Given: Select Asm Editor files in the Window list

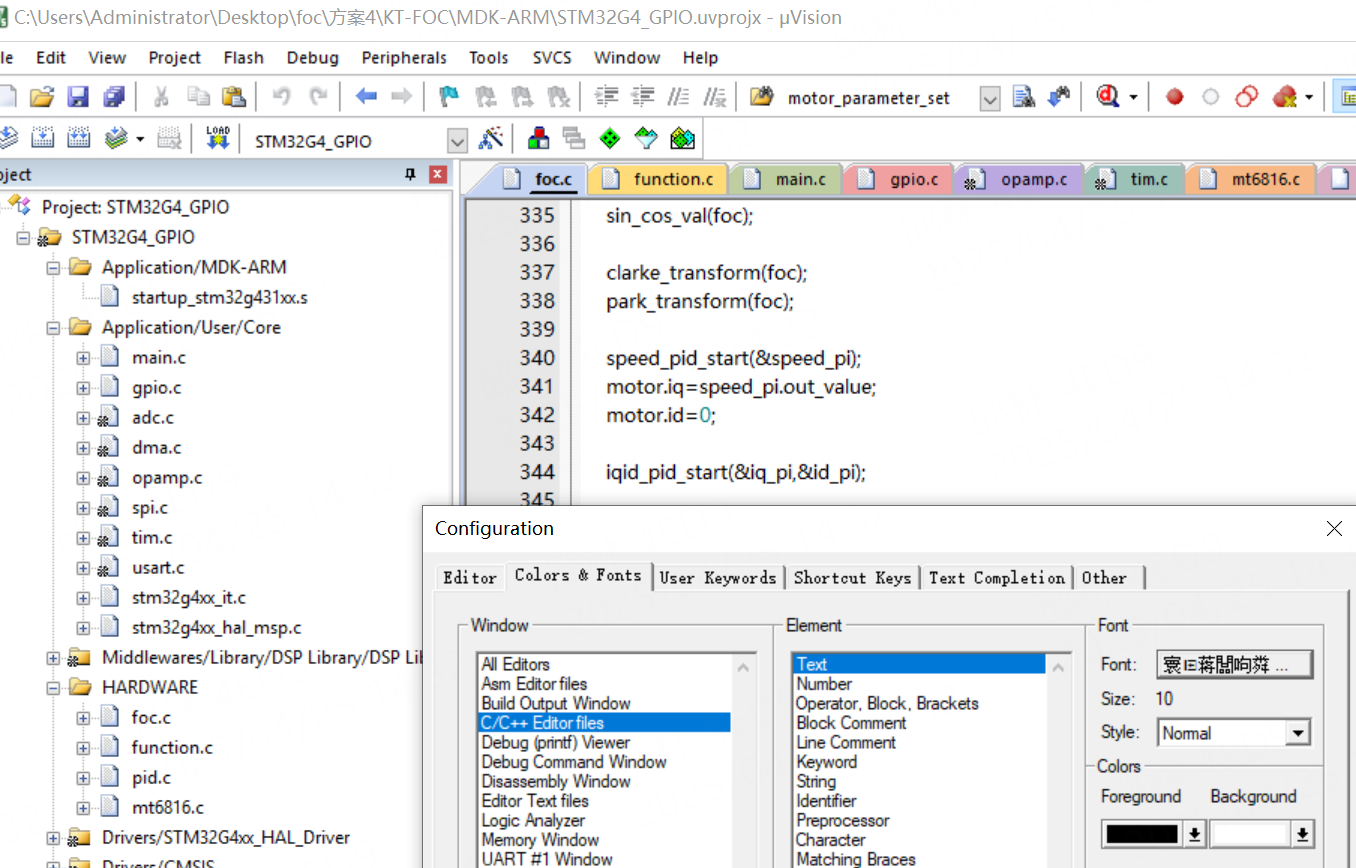Looking at the screenshot, I should click(x=534, y=684).
